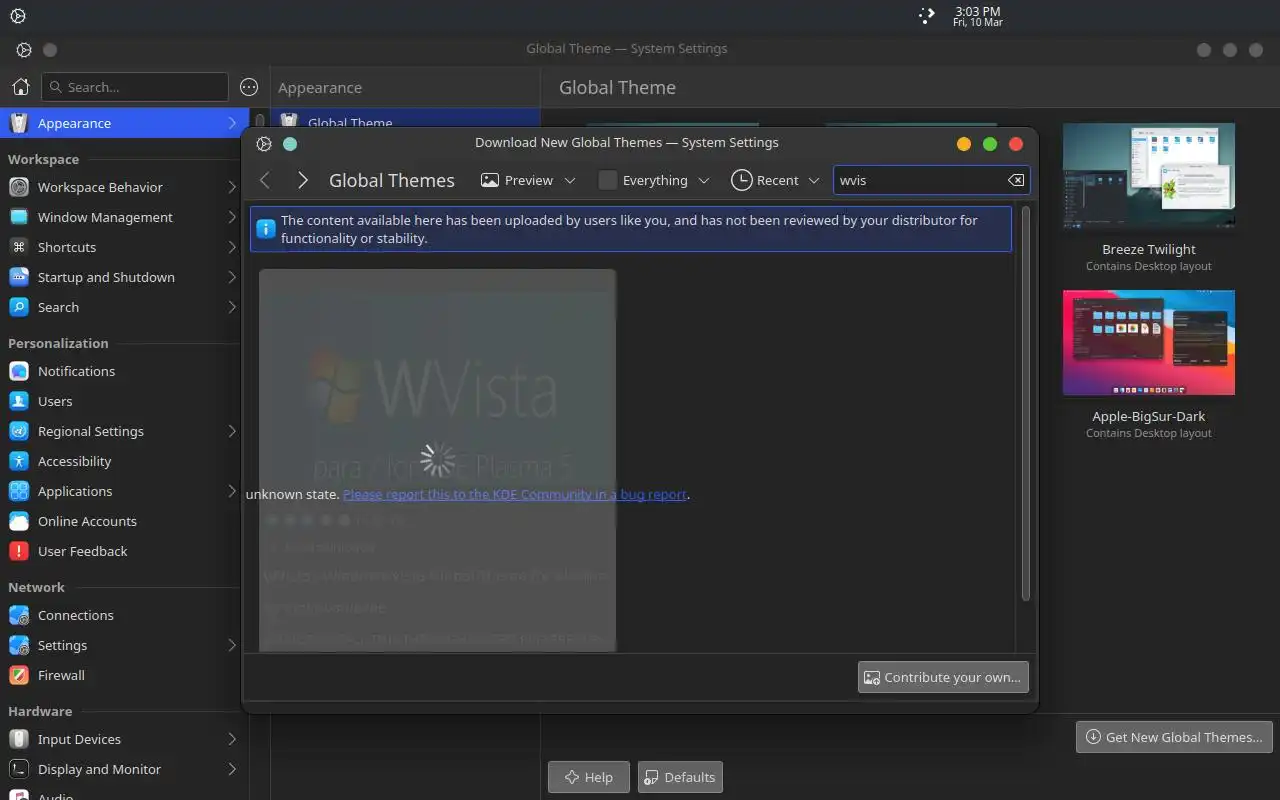The image size is (1280, 800).
Task: Click the Firewall icon
Action: pos(19,675)
